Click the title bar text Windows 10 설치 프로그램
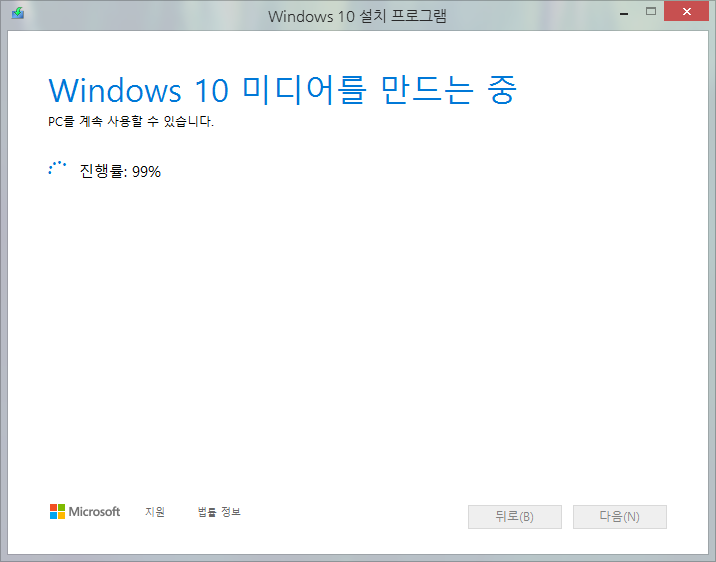This screenshot has height=562, width=716. coord(357,16)
